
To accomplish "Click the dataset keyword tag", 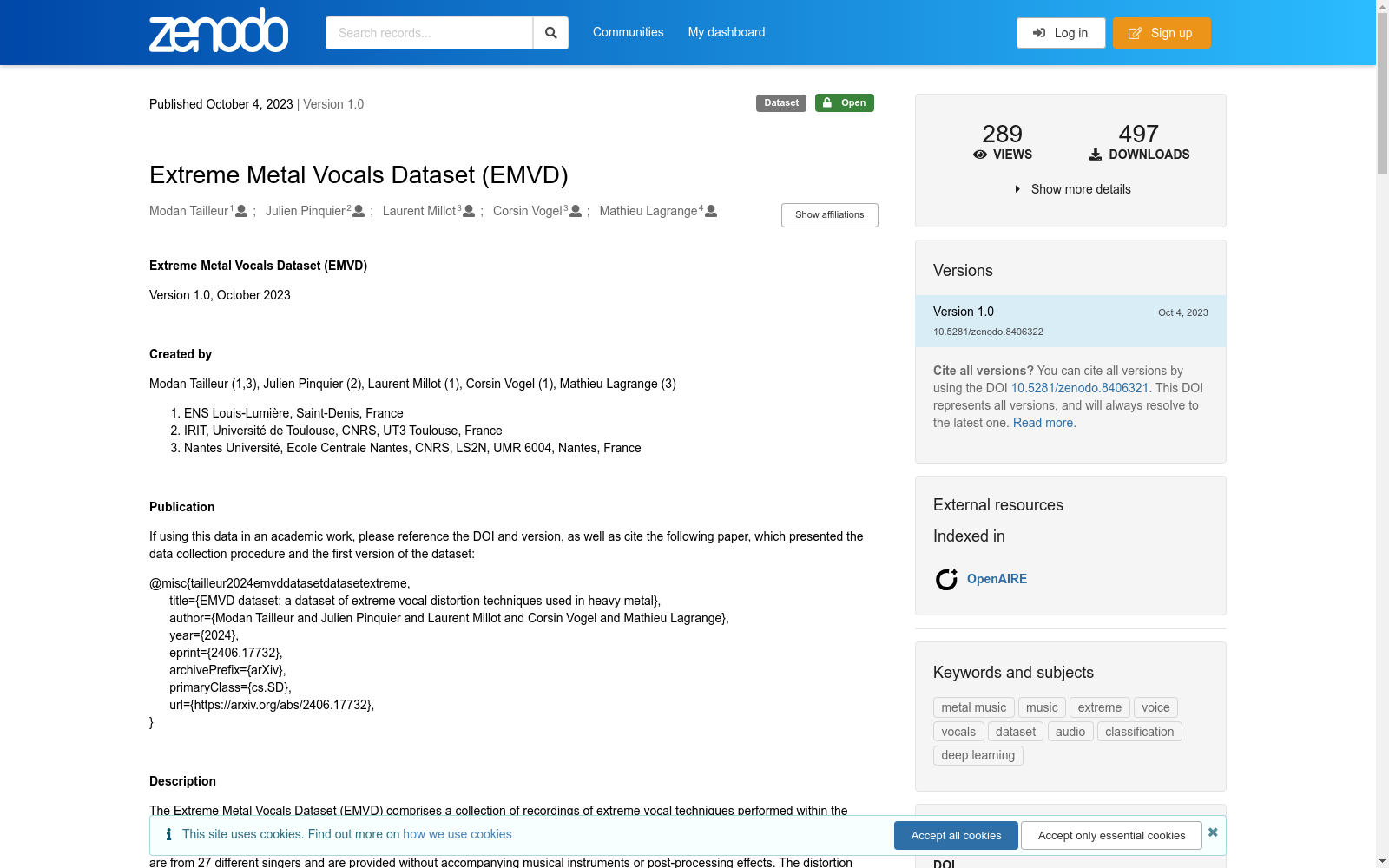I will pyautogui.click(x=1016, y=732).
